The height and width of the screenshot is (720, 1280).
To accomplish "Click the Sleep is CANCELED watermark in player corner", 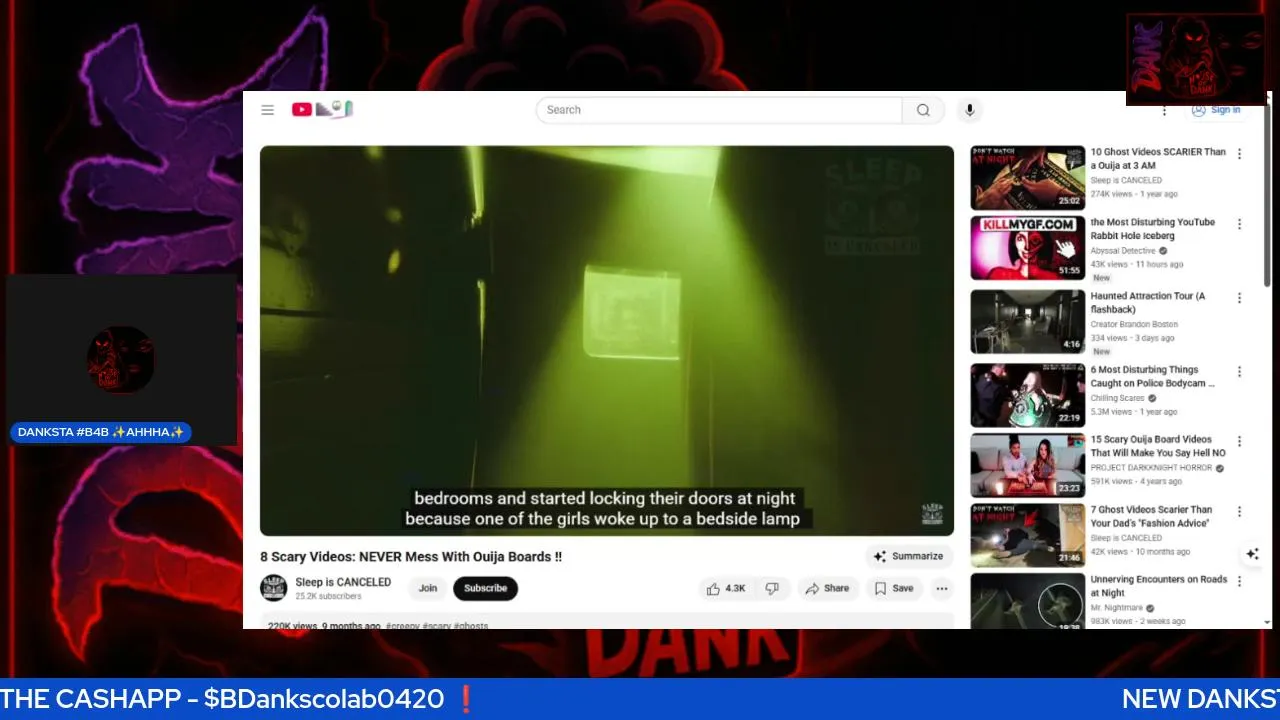I will click(x=932, y=515).
